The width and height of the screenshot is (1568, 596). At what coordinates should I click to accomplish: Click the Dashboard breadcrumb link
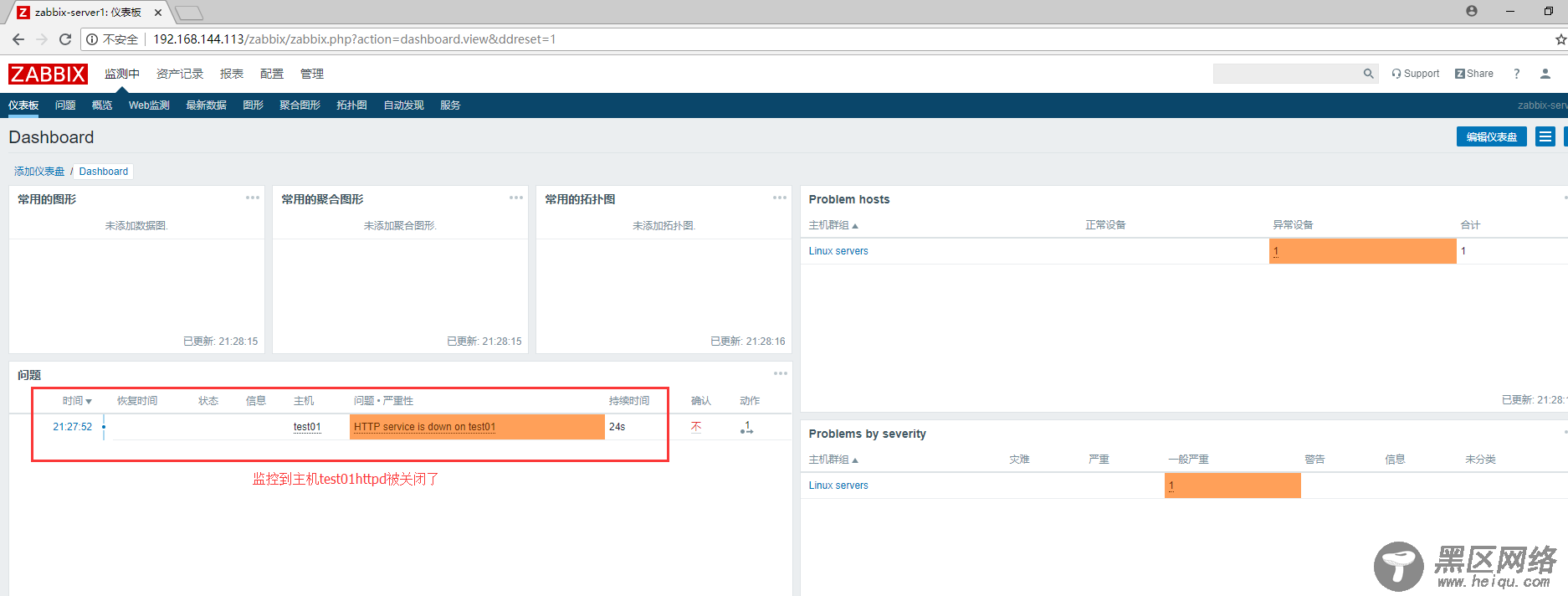(104, 172)
